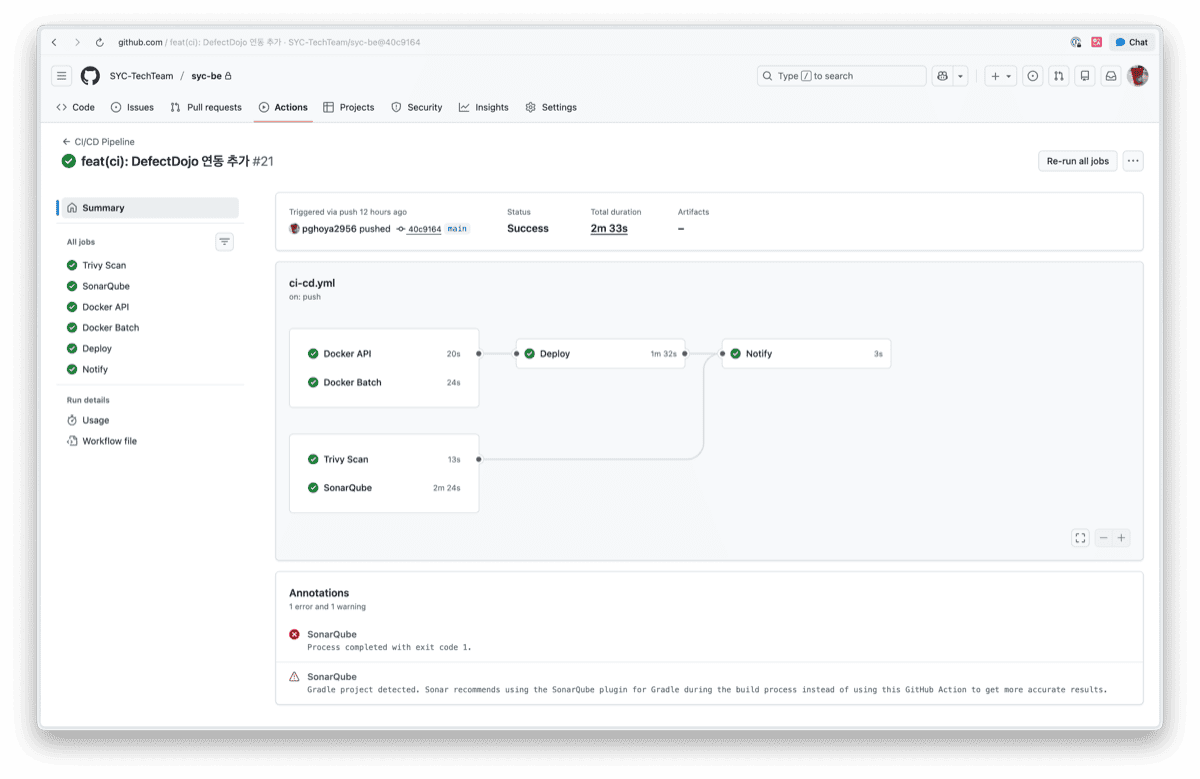
Task: Open the pull requests icon in header
Action: click(1058, 76)
